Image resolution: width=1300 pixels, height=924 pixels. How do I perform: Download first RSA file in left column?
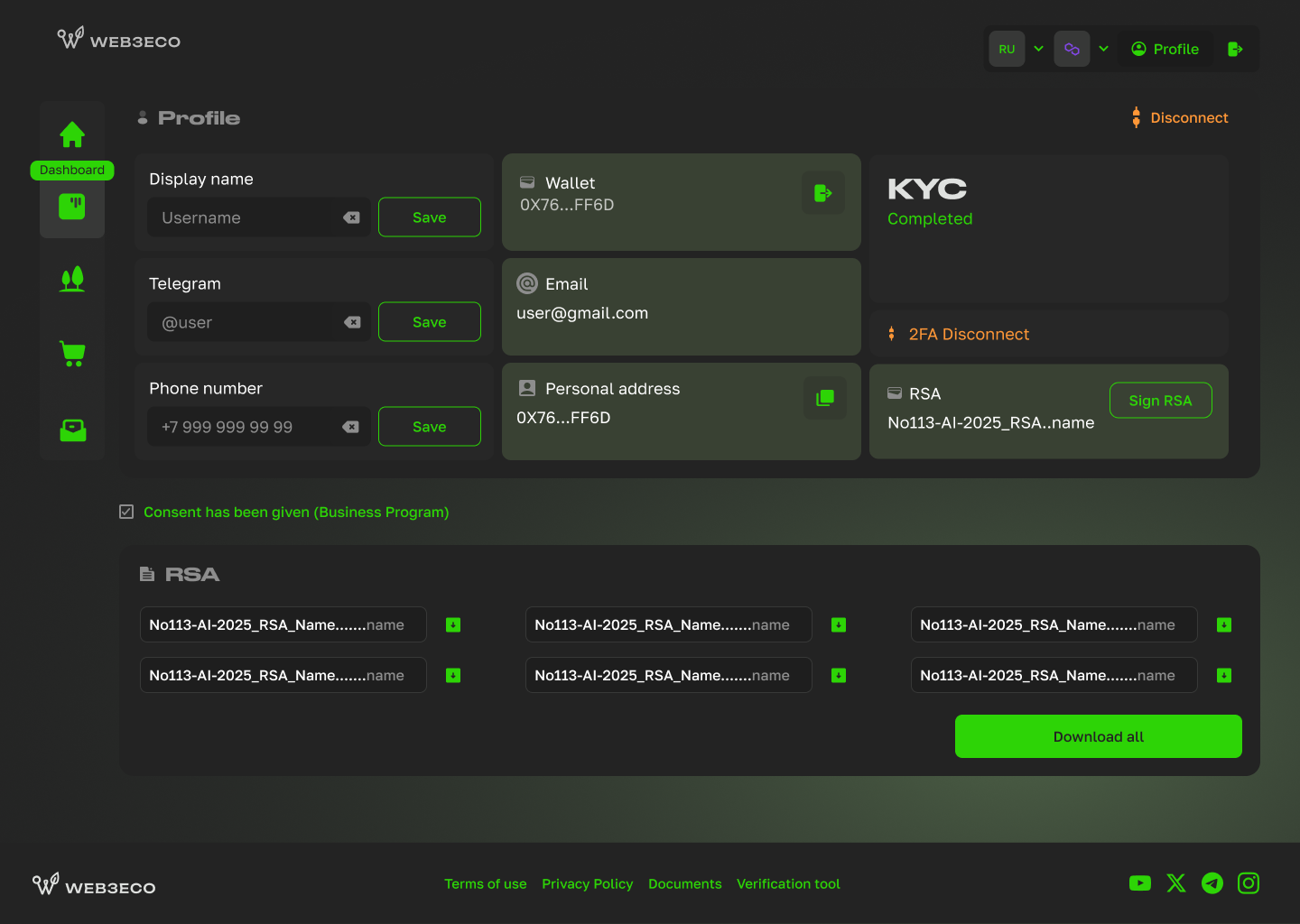pos(453,624)
